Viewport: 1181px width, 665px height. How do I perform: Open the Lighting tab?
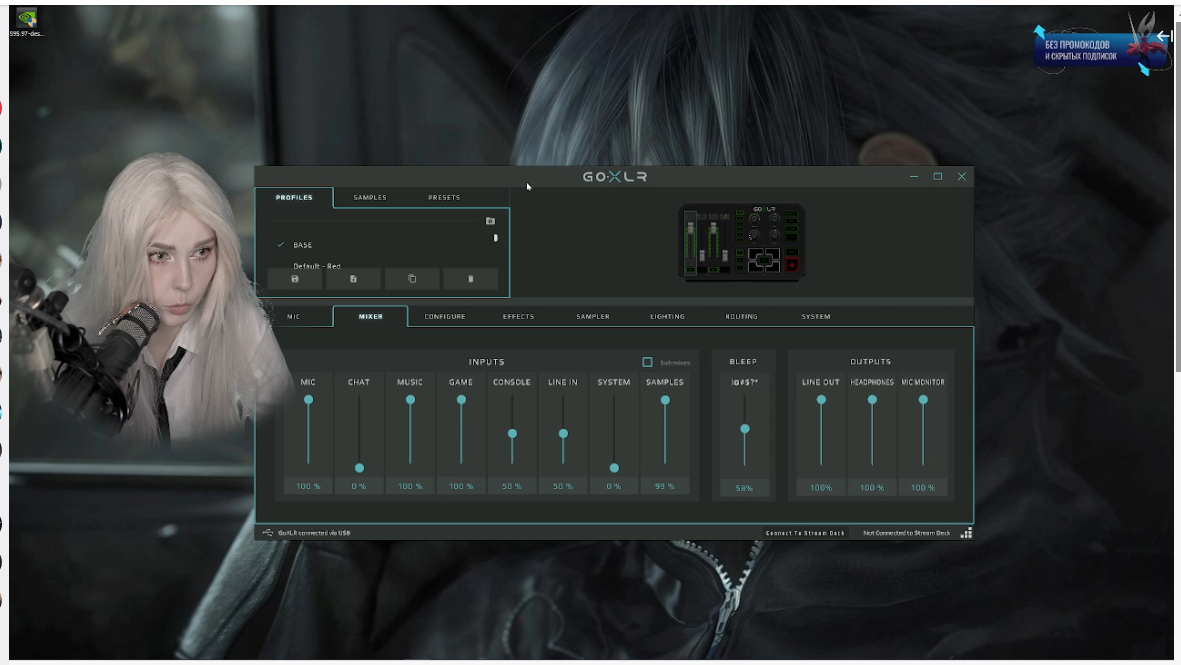click(x=667, y=316)
